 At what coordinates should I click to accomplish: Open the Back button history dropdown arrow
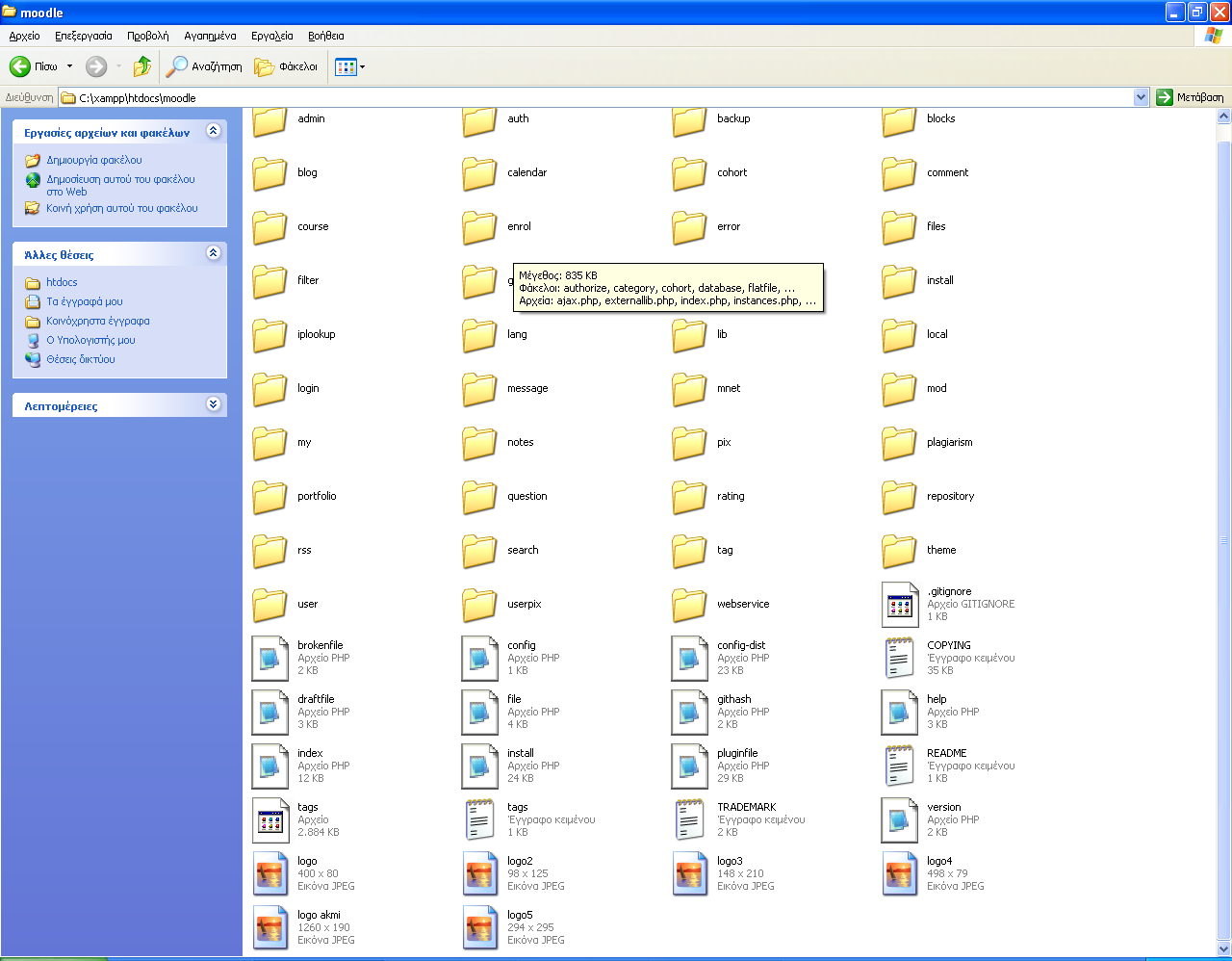69,66
